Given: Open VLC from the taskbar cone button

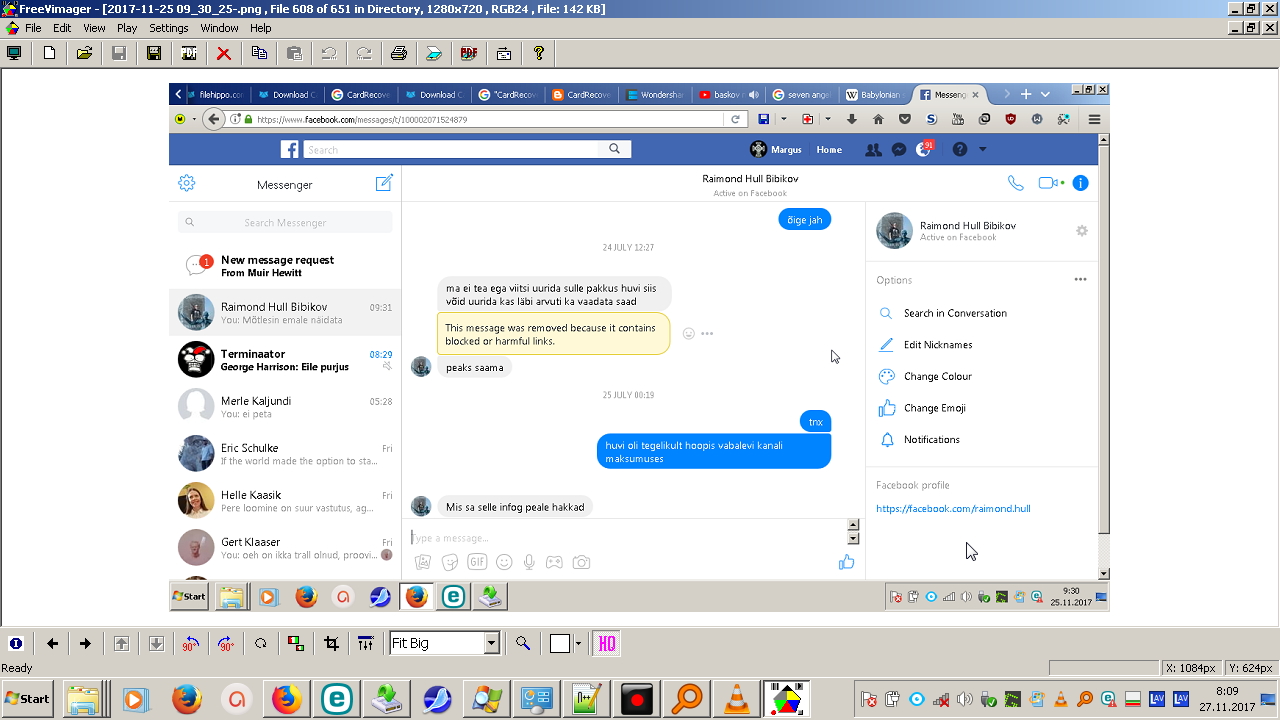Looking at the screenshot, I should [737, 699].
